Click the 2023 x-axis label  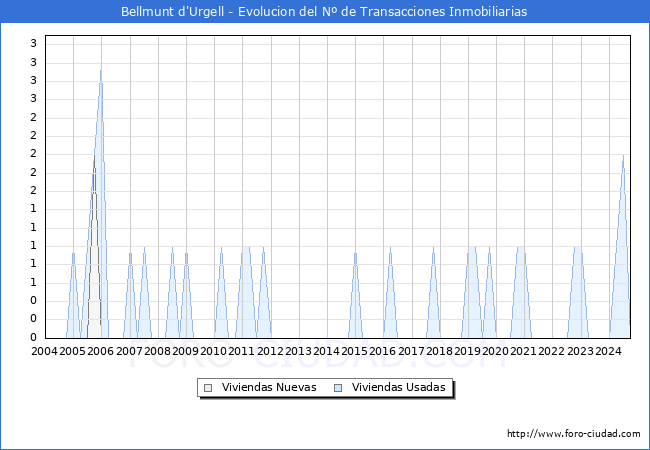[x=580, y=351]
